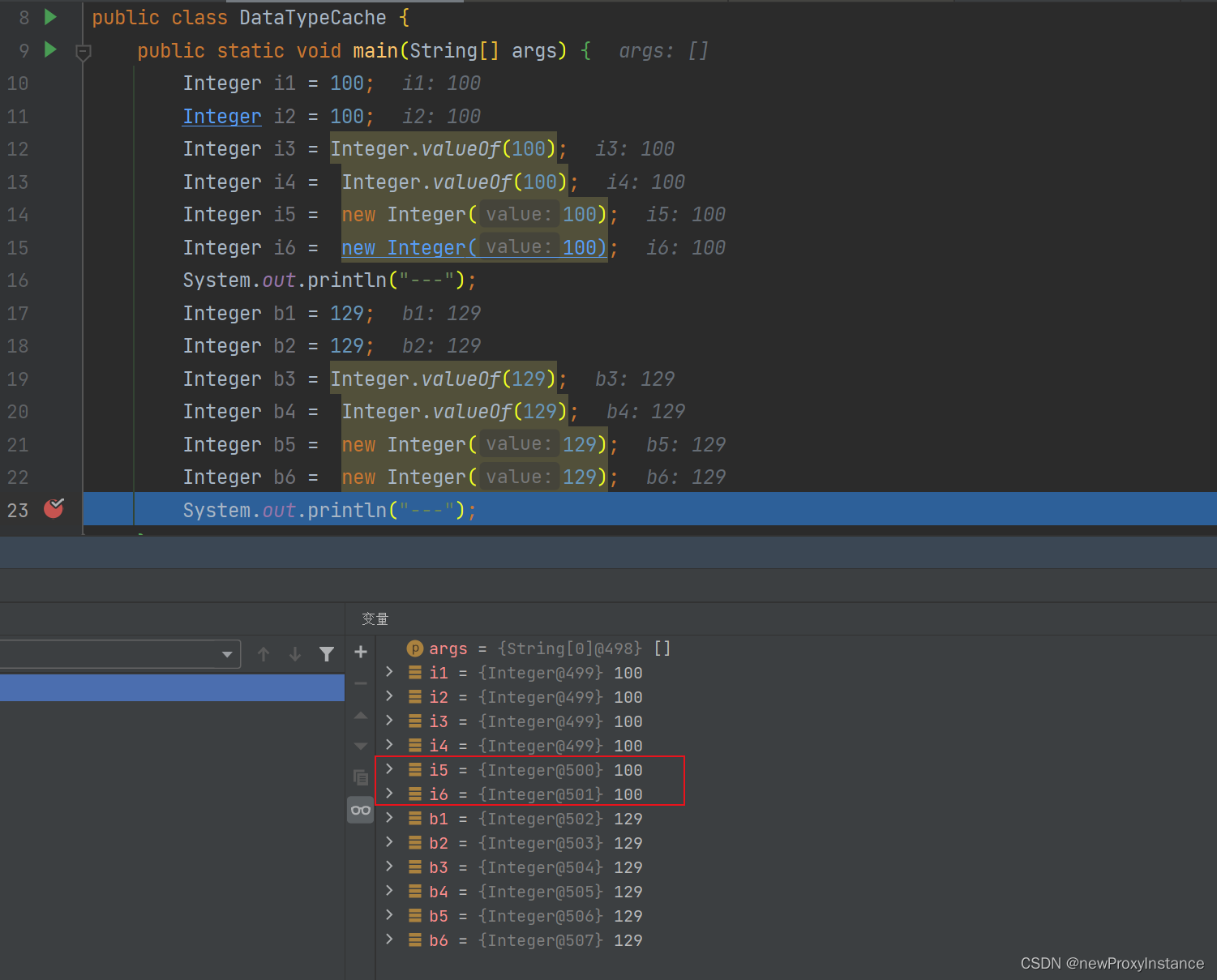Click inline hint b5: 129
1217x980 pixels.
tap(686, 445)
